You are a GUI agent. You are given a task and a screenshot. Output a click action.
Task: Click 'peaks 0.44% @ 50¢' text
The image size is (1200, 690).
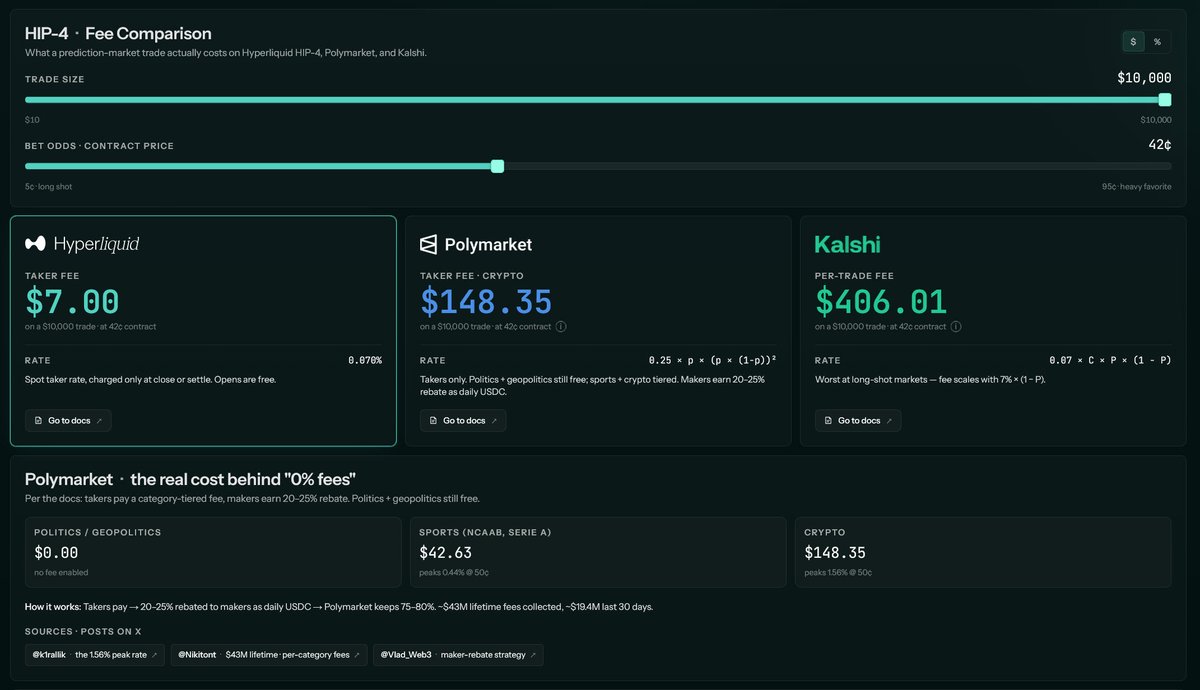[454, 573]
